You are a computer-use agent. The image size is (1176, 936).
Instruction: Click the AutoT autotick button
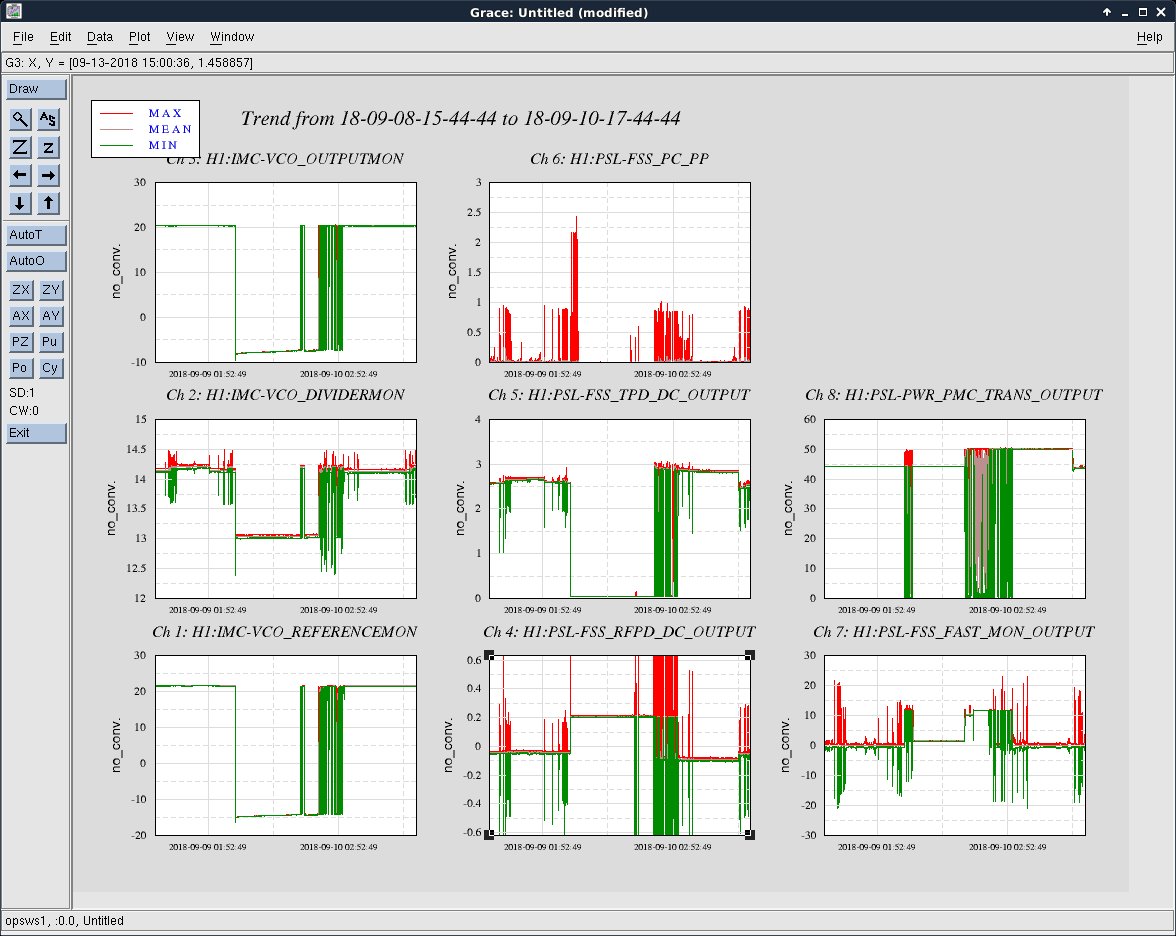point(36,235)
